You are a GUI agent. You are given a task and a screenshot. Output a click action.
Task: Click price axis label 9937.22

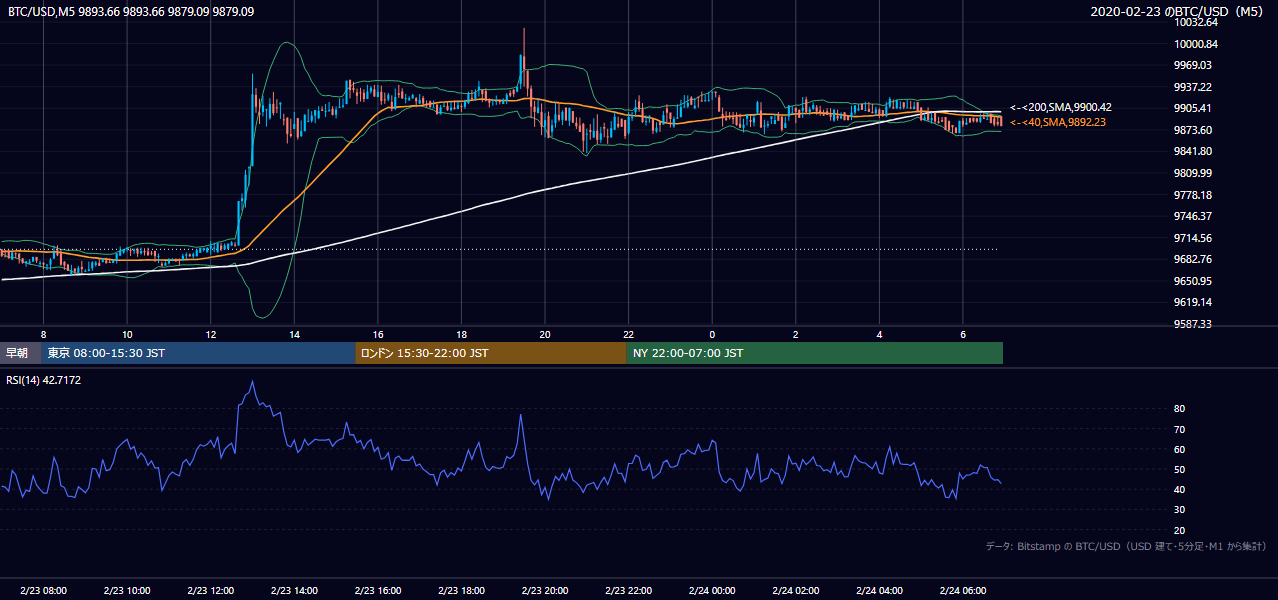click(x=1193, y=87)
